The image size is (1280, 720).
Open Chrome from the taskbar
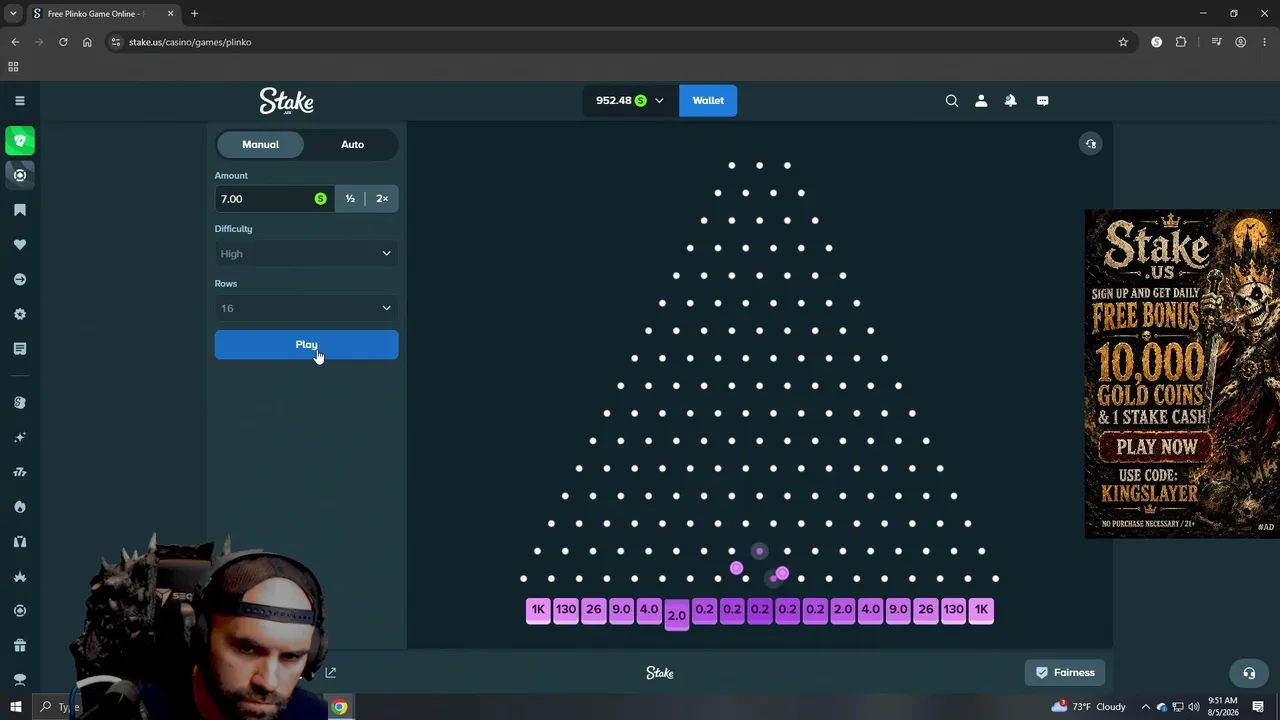(x=340, y=707)
